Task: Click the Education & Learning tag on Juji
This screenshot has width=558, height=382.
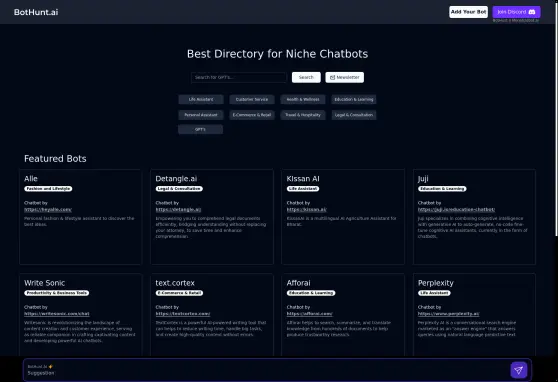Action: coord(442,189)
